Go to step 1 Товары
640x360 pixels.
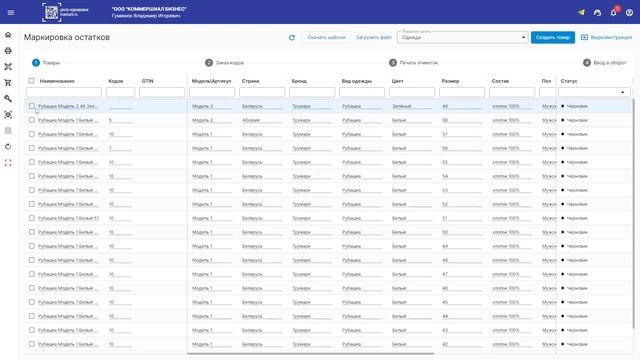46,62
